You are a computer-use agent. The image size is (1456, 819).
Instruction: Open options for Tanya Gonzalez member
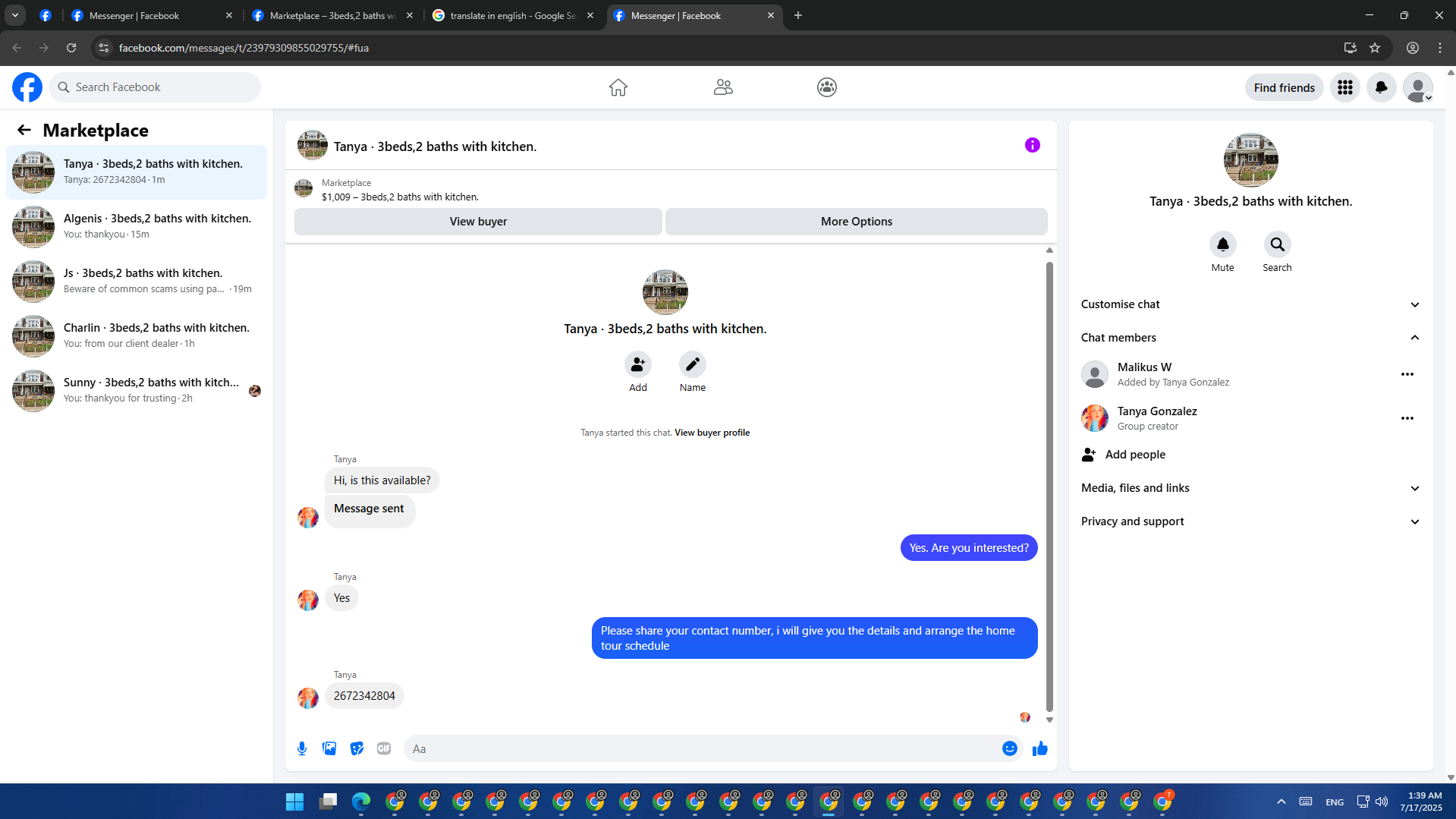point(1407,418)
